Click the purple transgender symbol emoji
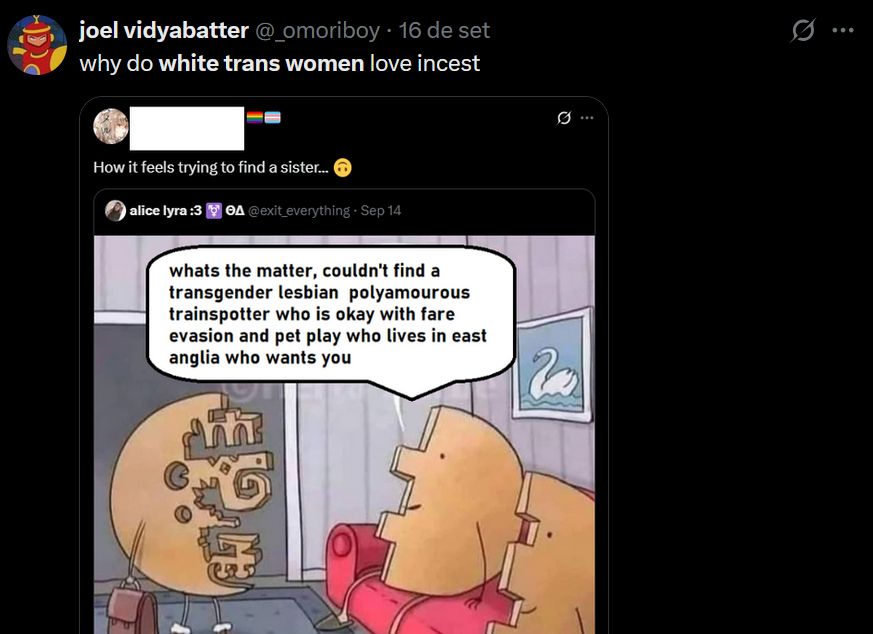The height and width of the screenshot is (634, 873). (214, 210)
